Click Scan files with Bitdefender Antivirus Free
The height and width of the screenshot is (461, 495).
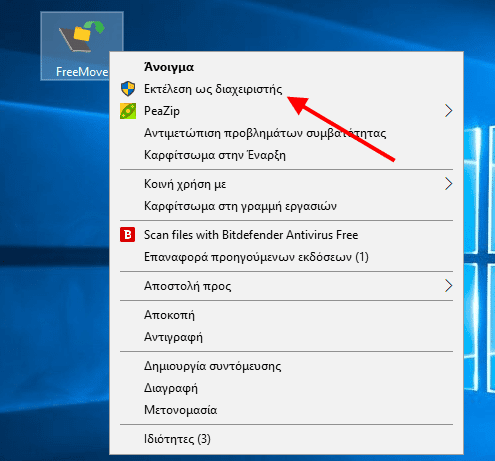pyautogui.click(x=286, y=235)
